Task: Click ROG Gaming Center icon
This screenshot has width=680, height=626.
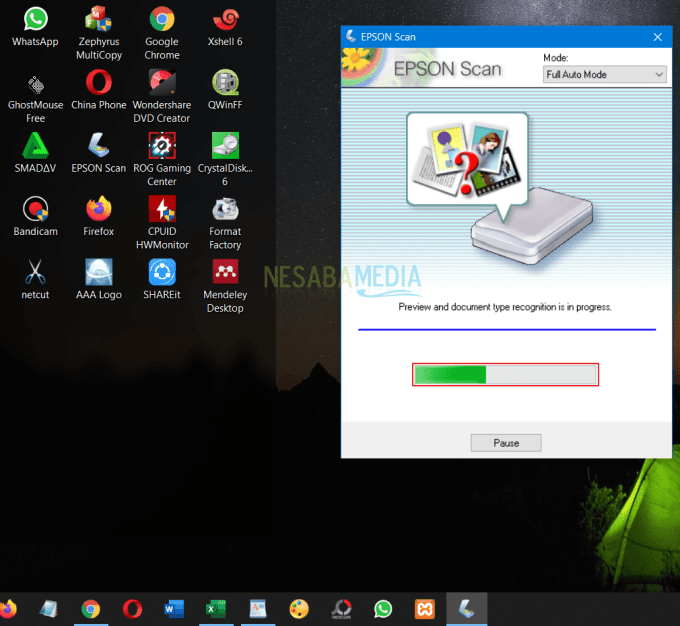Action: point(162,160)
